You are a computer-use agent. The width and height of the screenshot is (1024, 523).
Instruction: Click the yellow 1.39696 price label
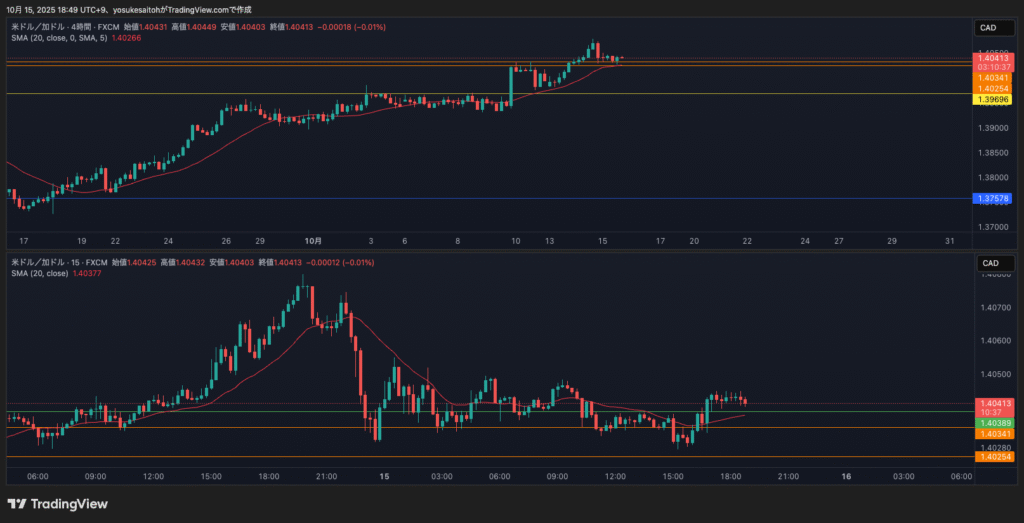point(992,100)
